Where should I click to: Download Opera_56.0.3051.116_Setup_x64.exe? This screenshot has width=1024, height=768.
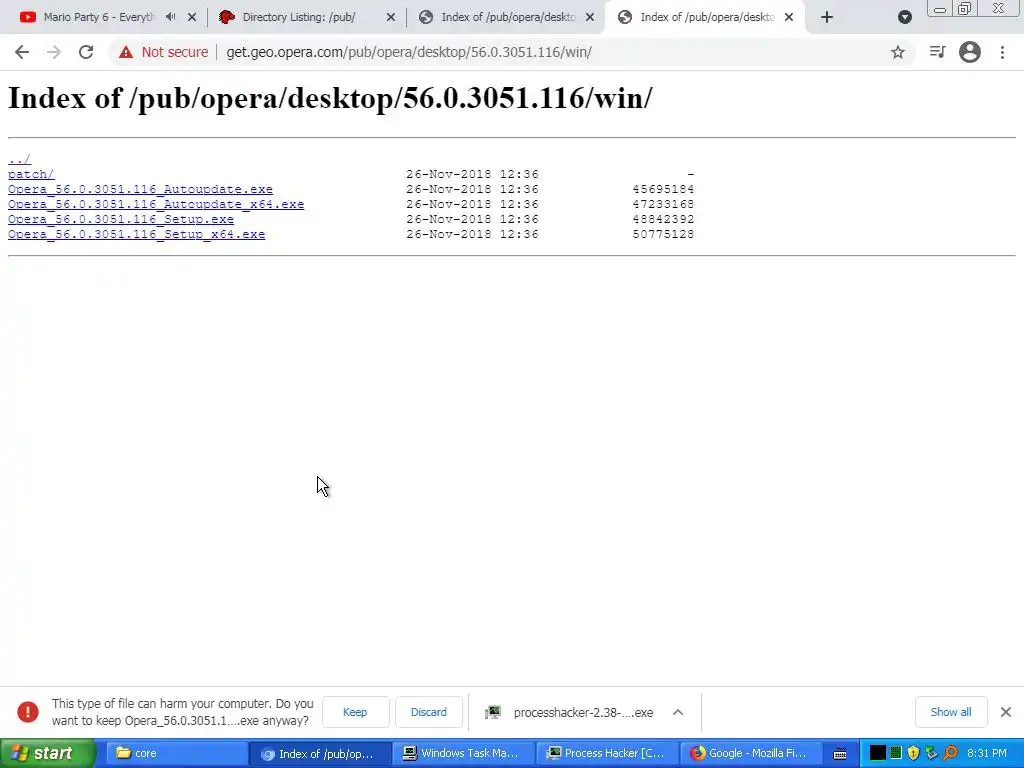pos(136,234)
